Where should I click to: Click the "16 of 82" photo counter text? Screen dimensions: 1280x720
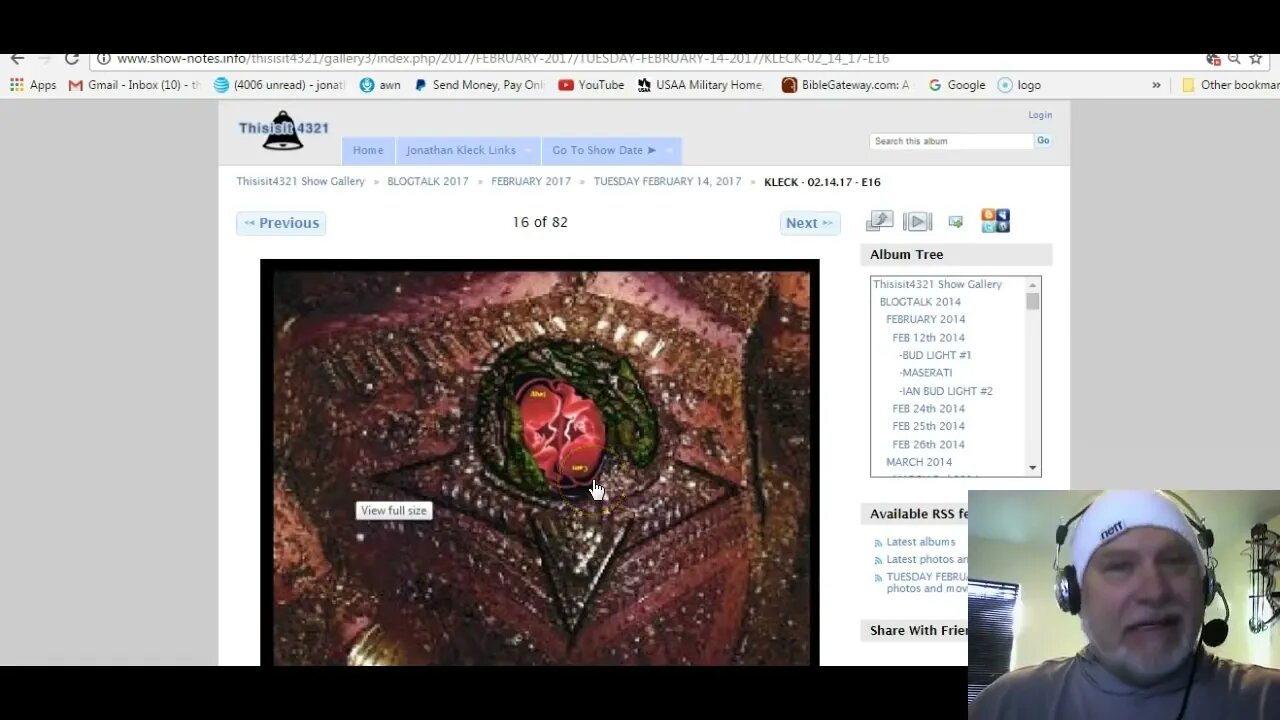coord(540,222)
